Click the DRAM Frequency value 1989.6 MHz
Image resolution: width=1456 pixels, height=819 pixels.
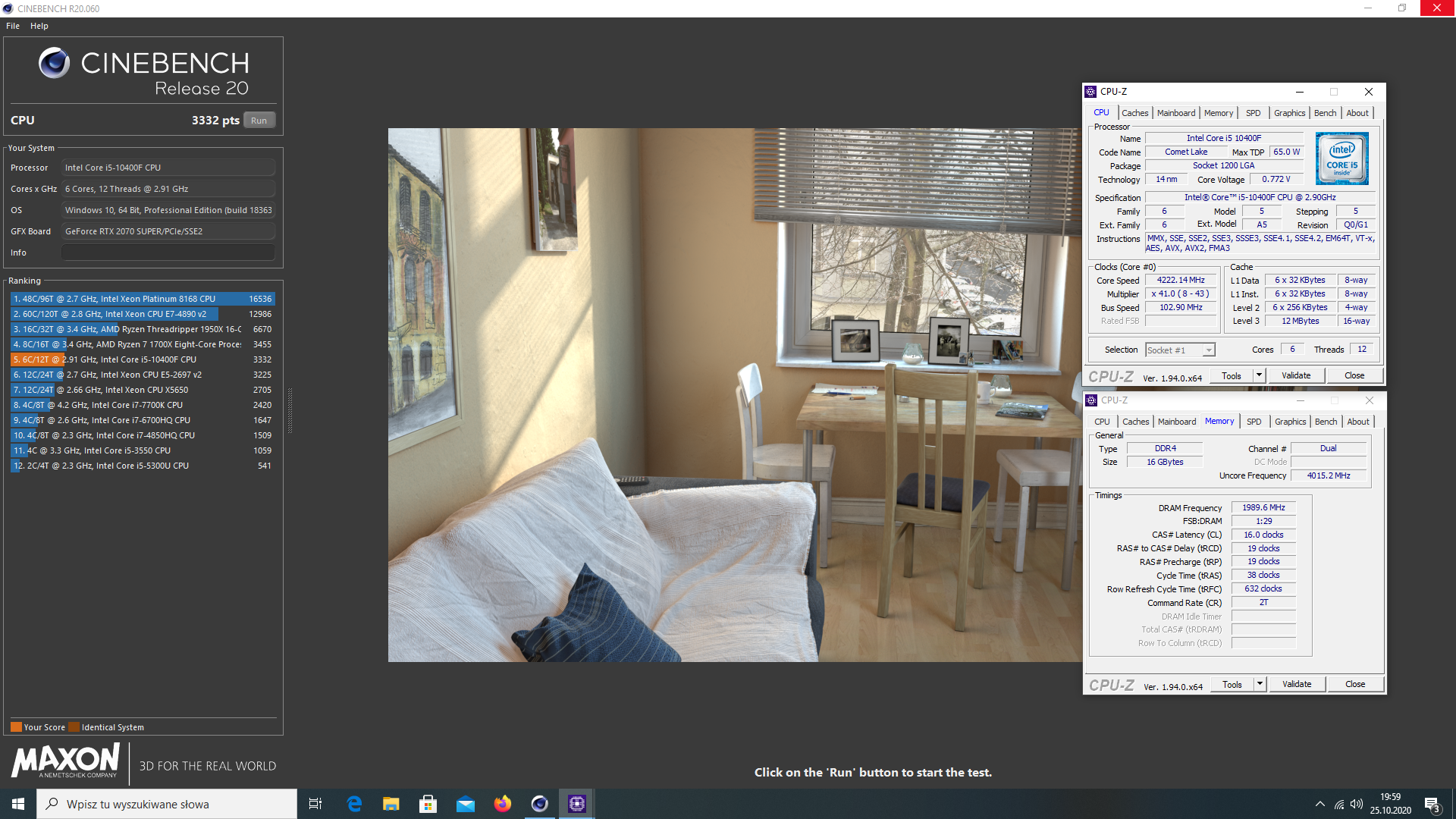pyautogui.click(x=1263, y=508)
